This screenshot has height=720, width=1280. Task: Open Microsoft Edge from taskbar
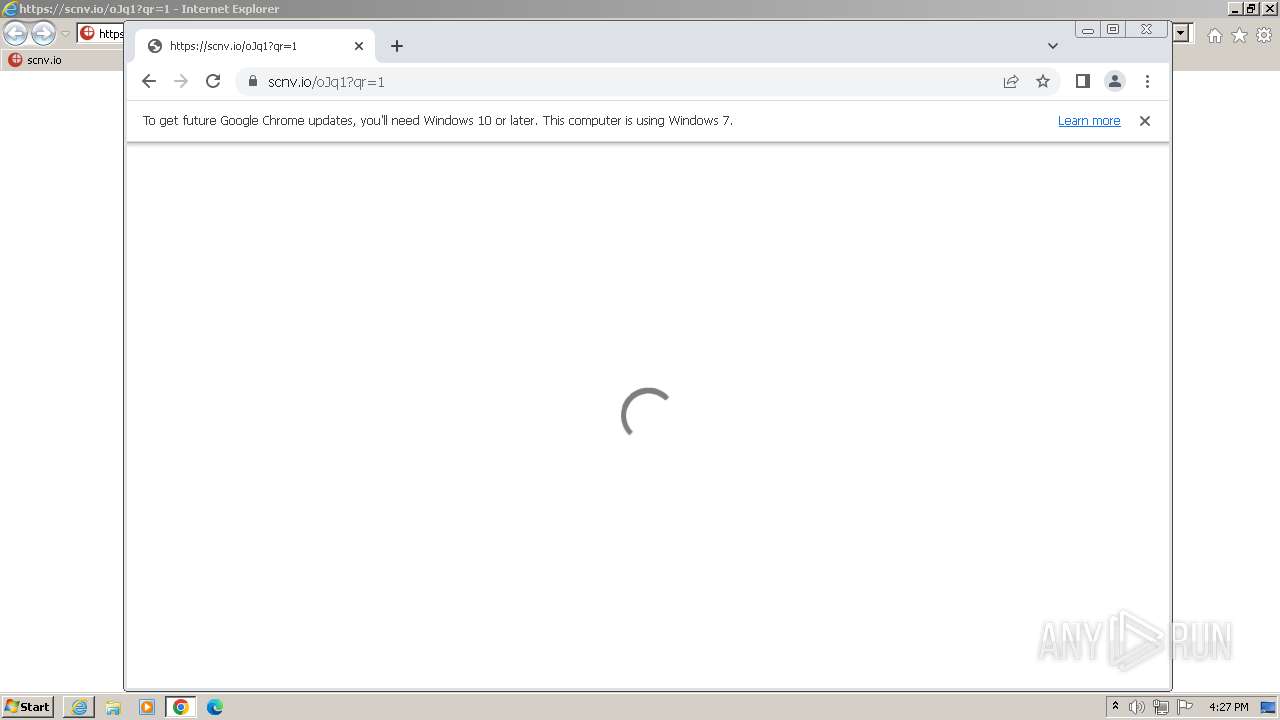tap(215, 707)
